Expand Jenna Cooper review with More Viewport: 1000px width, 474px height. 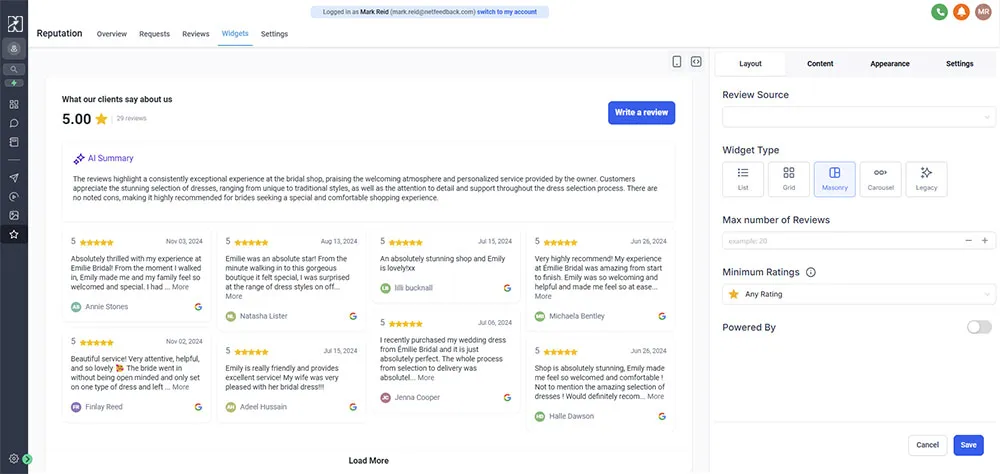[x=426, y=378]
